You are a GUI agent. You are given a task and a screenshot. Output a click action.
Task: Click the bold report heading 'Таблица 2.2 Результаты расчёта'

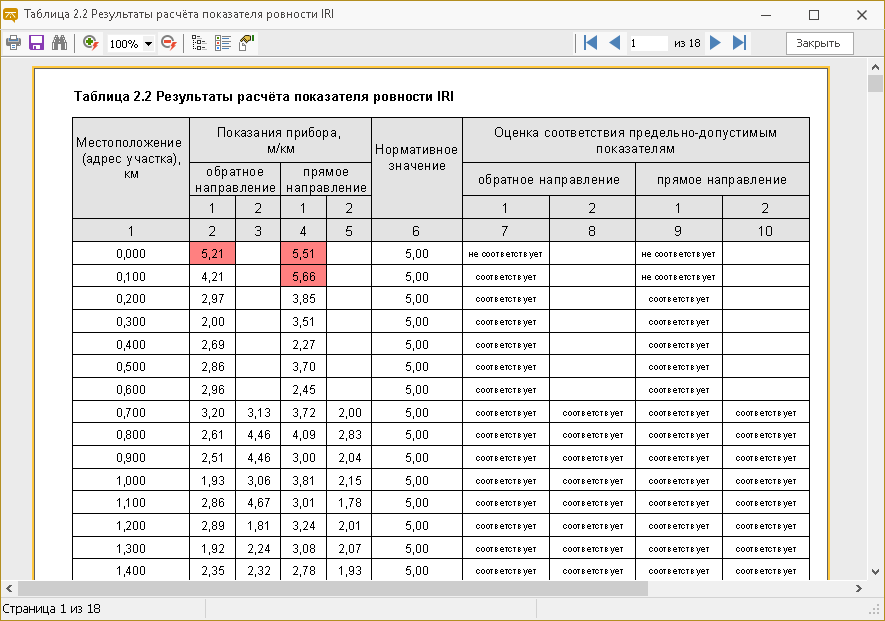pyautogui.click(x=264, y=97)
